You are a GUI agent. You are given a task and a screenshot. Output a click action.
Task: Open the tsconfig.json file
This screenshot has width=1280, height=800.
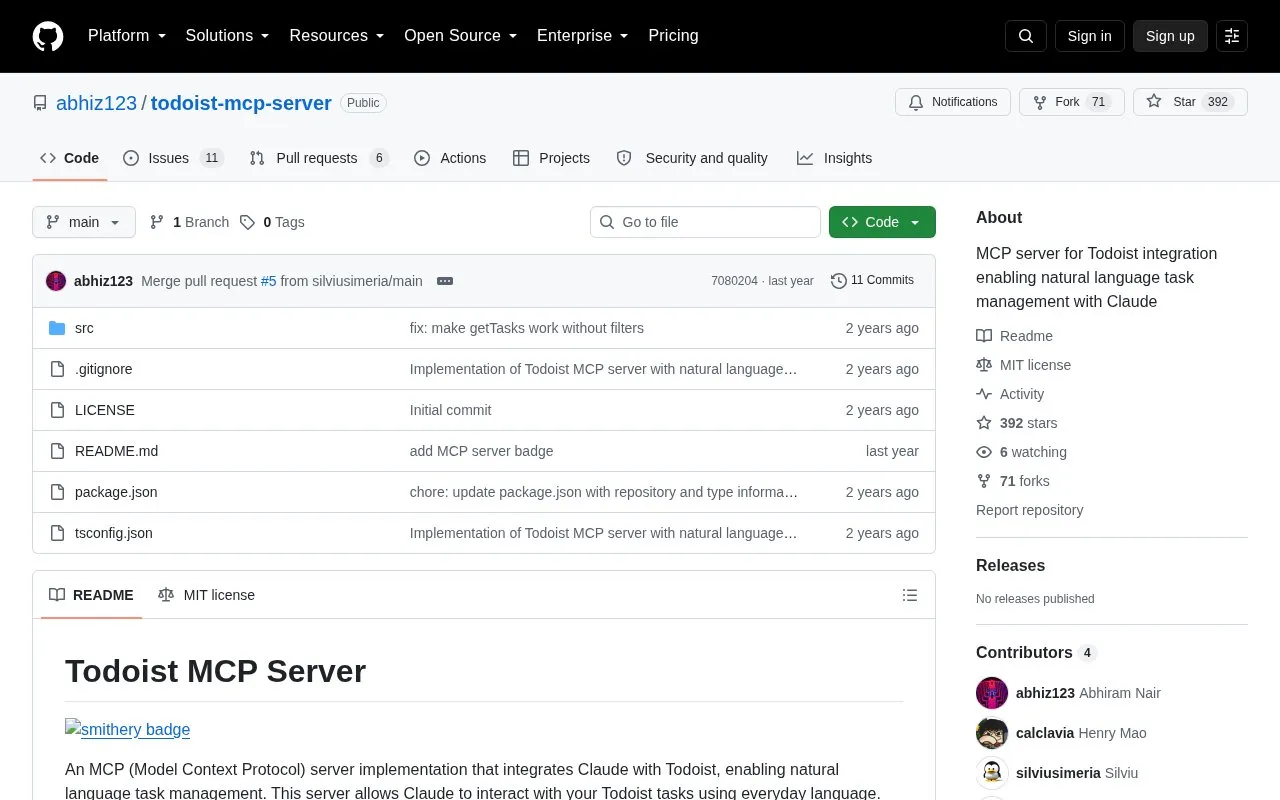[114, 533]
